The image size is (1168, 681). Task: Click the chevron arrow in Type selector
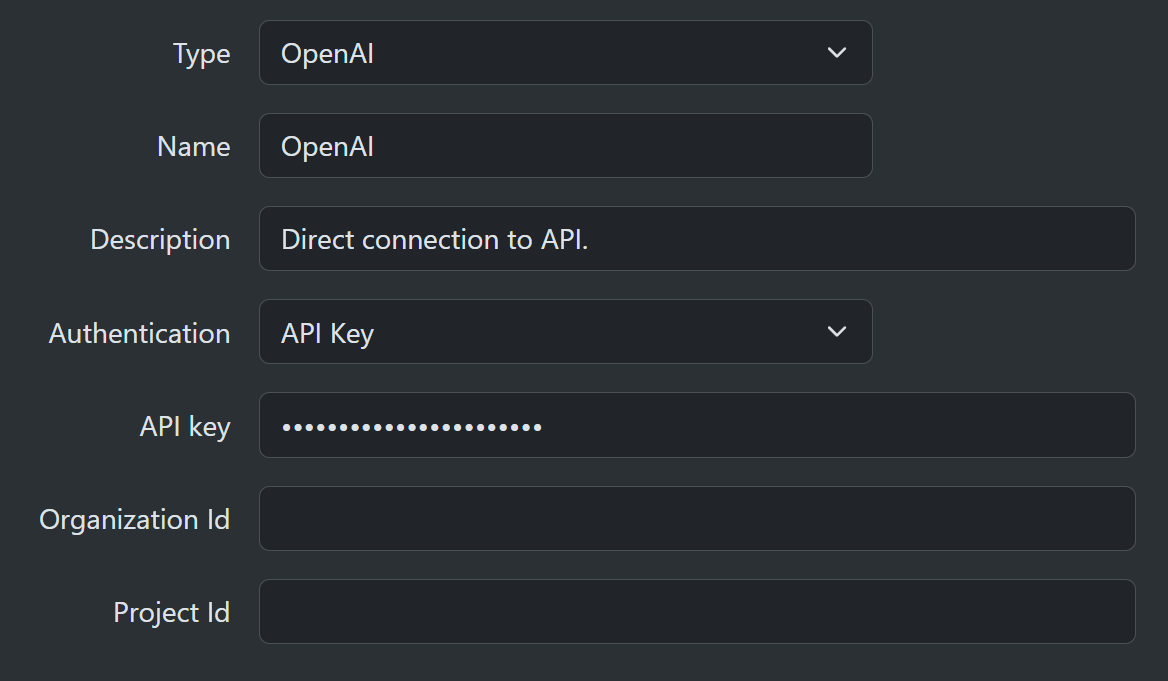[x=837, y=53]
